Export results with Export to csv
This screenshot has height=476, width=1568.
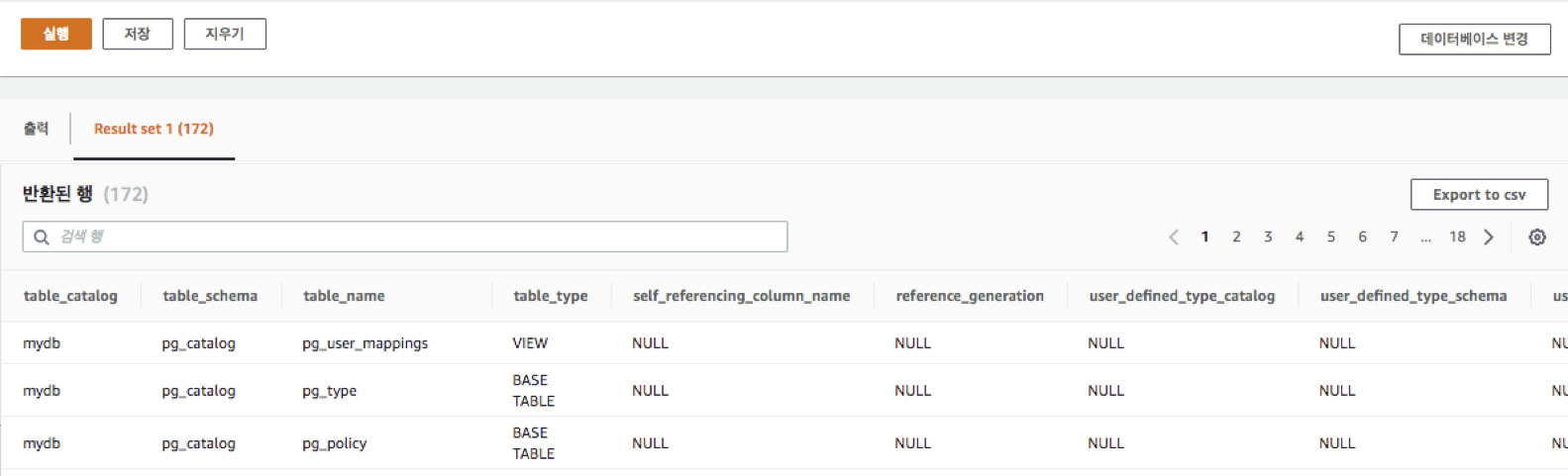[x=1479, y=195]
